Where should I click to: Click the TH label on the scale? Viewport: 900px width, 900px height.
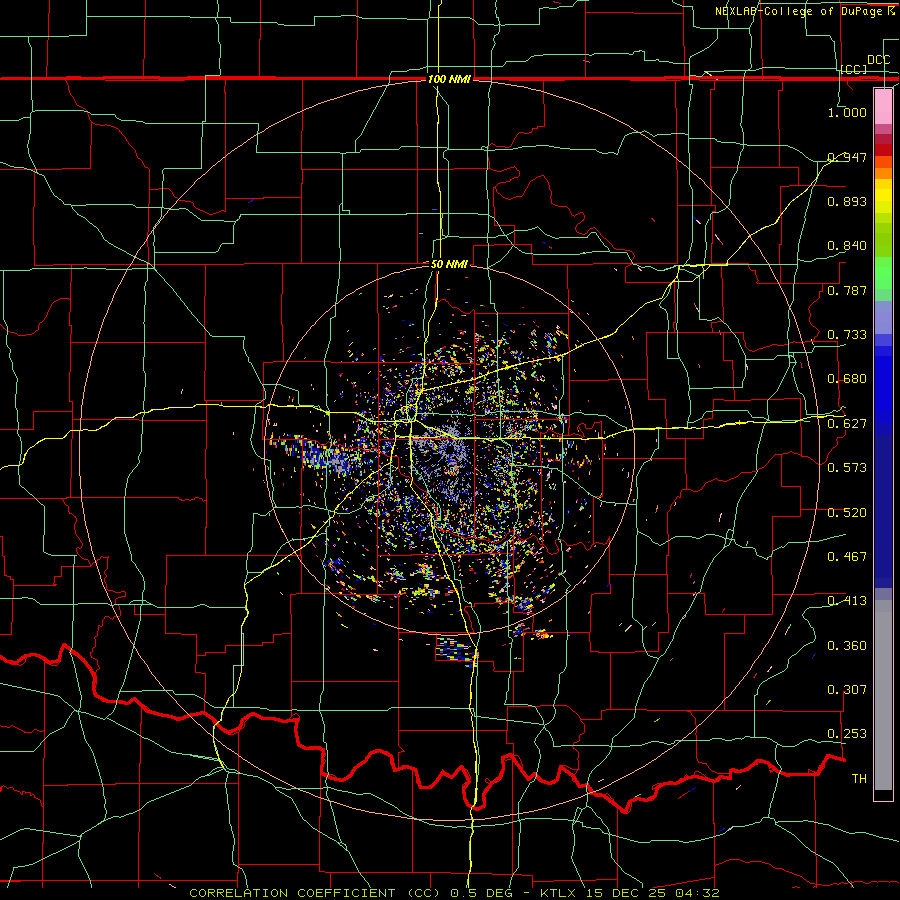point(859,779)
